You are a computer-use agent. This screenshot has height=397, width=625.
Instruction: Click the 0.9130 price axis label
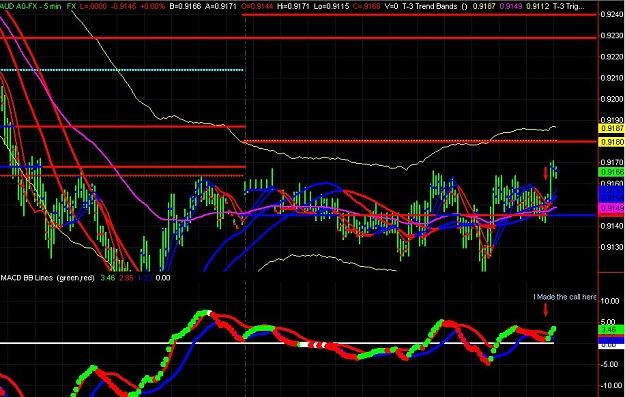tap(611, 247)
